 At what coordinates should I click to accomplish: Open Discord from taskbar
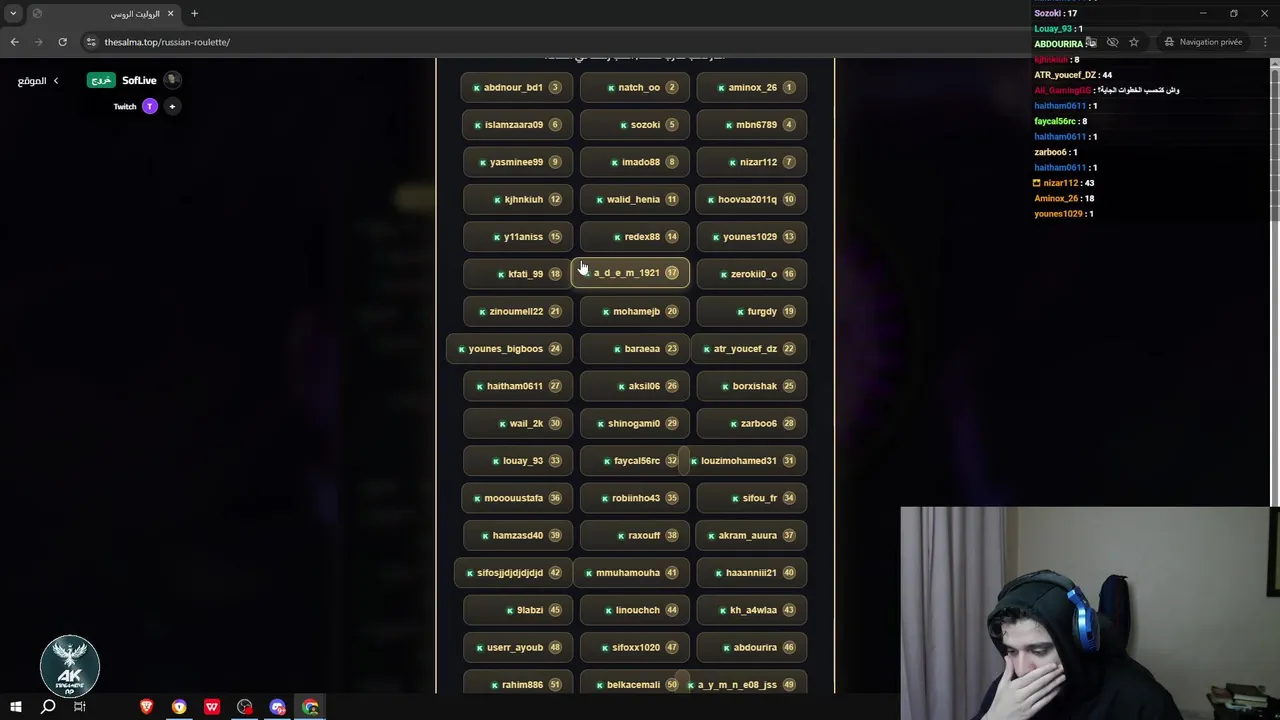[278, 707]
